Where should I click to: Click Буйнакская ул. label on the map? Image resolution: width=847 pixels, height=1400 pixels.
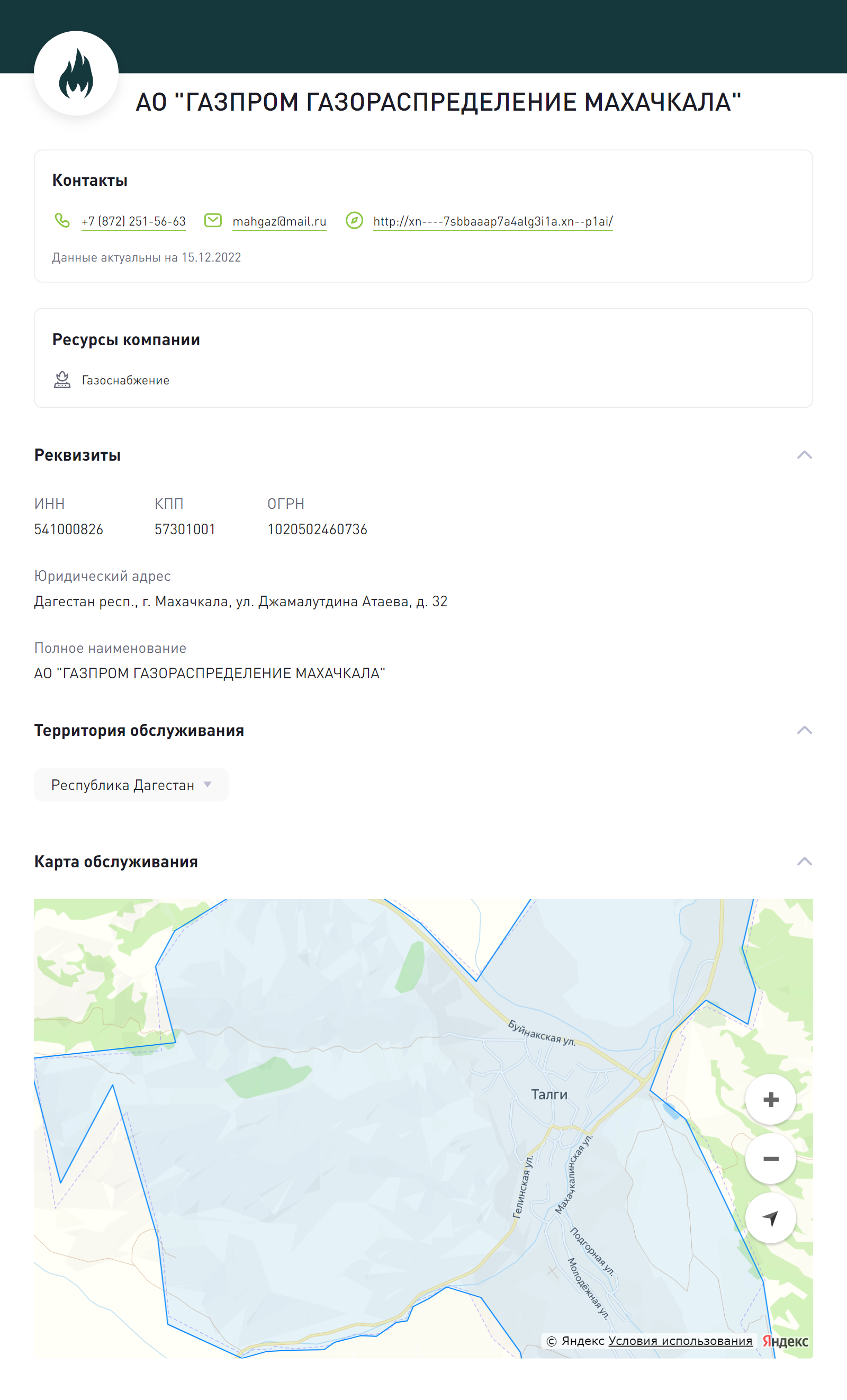pyautogui.click(x=542, y=1033)
